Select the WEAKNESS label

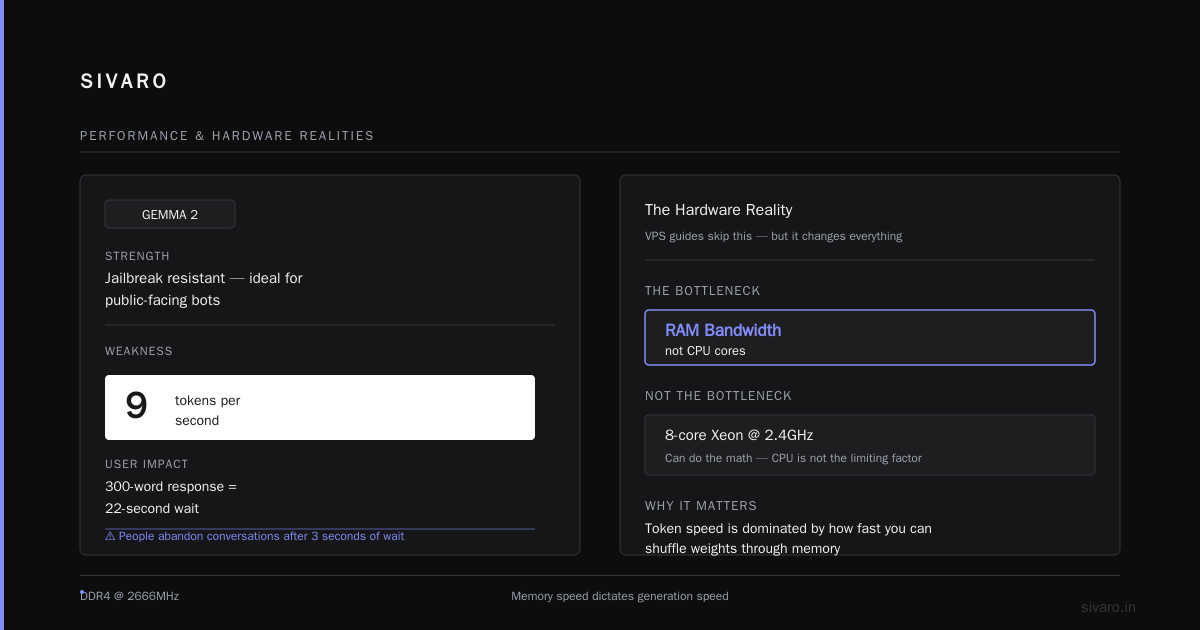pyautogui.click(x=139, y=351)
